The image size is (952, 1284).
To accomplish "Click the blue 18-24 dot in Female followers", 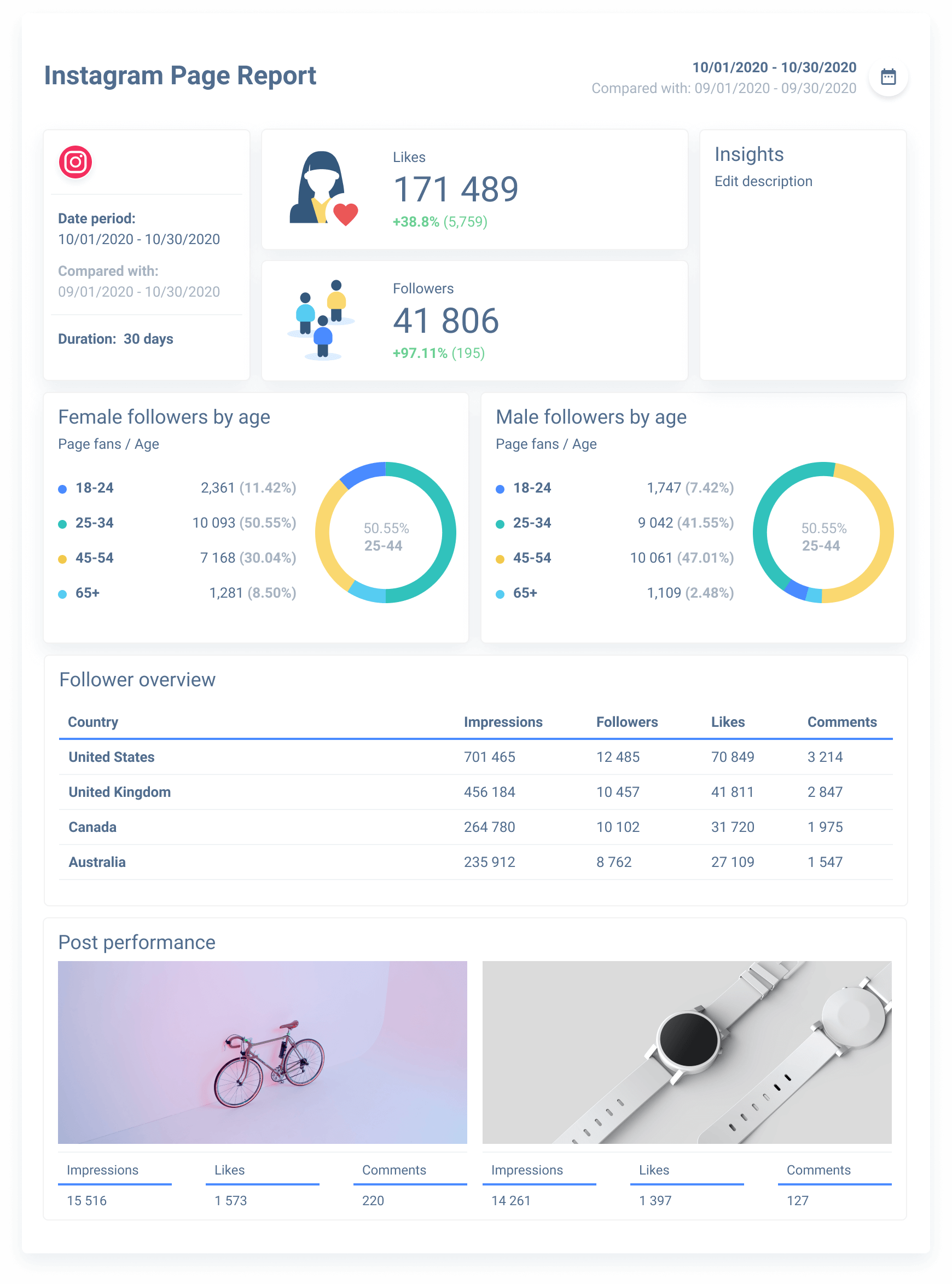I will [62, 489].
